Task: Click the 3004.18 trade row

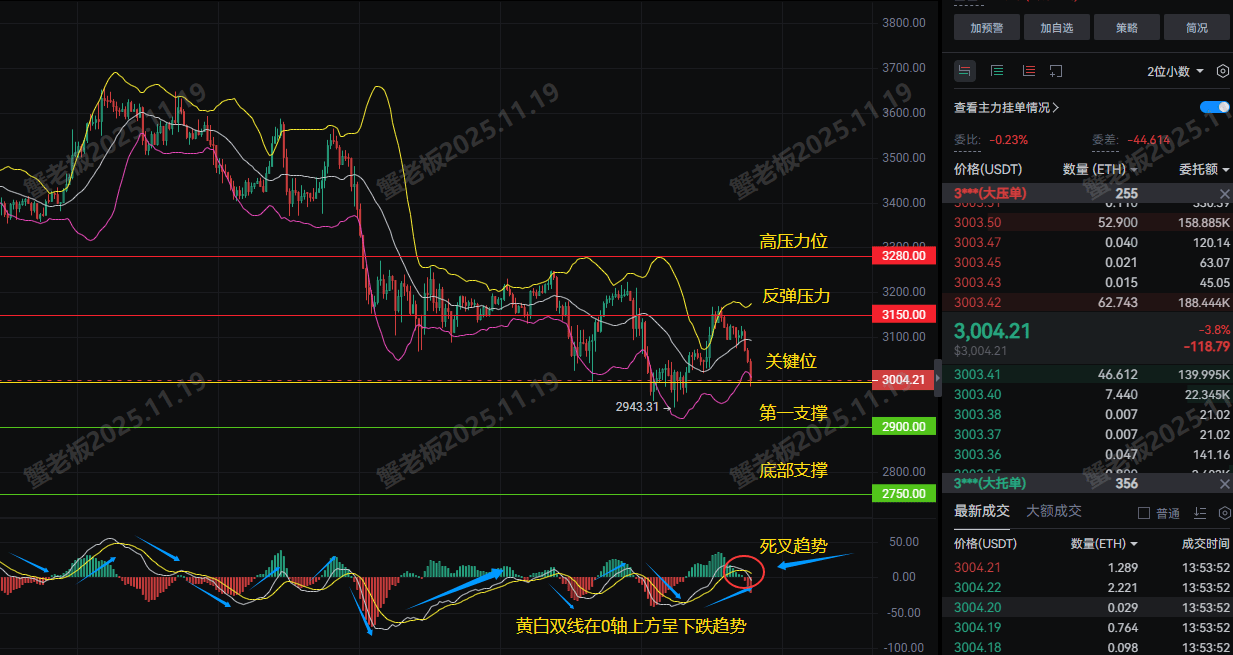Action: [1087, 647]
